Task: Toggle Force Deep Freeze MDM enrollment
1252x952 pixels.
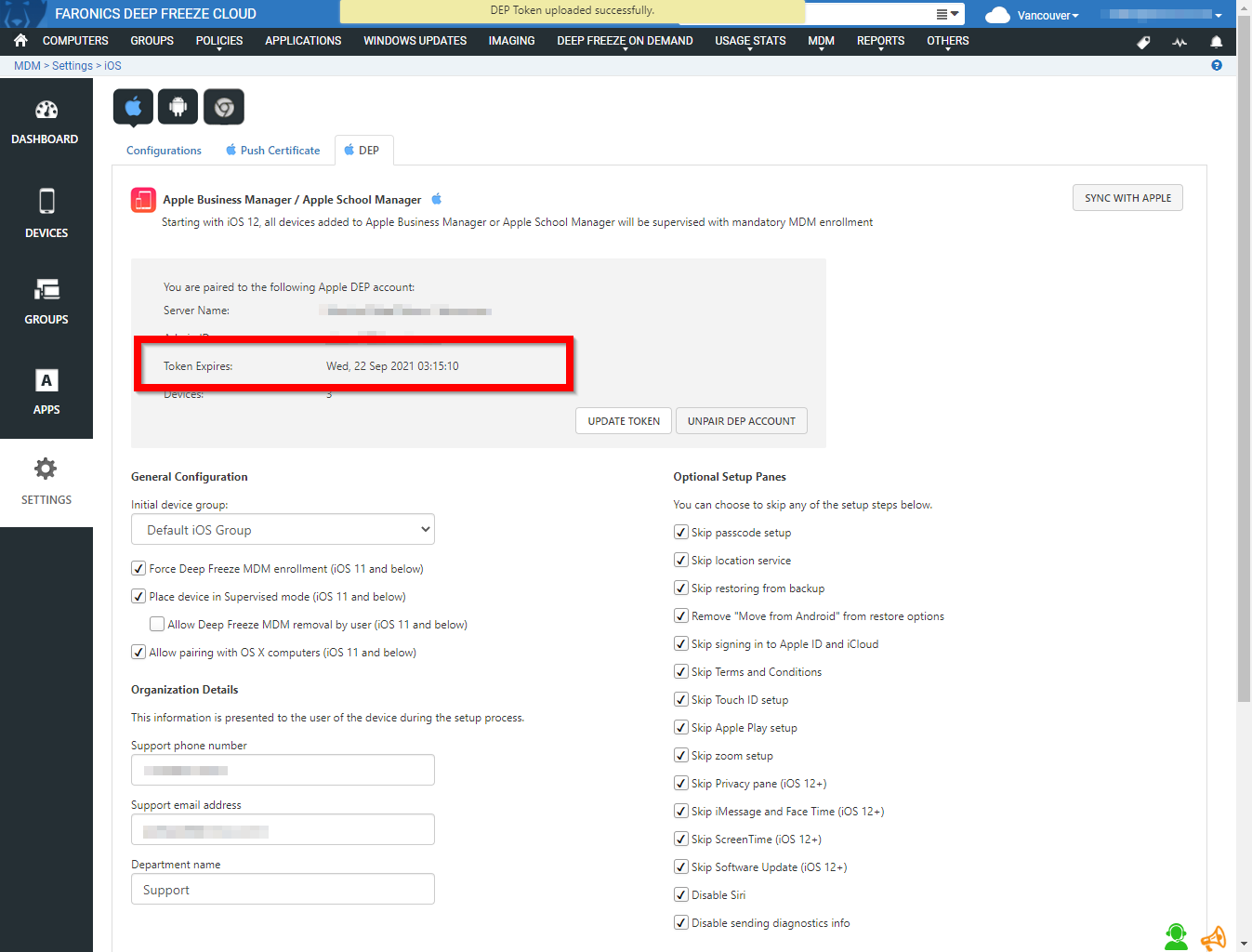Action: pyautogui.click(x=138, y=568)
